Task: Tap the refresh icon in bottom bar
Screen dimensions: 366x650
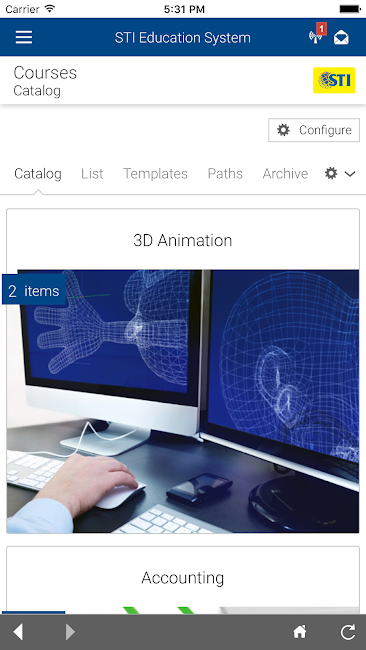Action: click(x=348, y=632)
